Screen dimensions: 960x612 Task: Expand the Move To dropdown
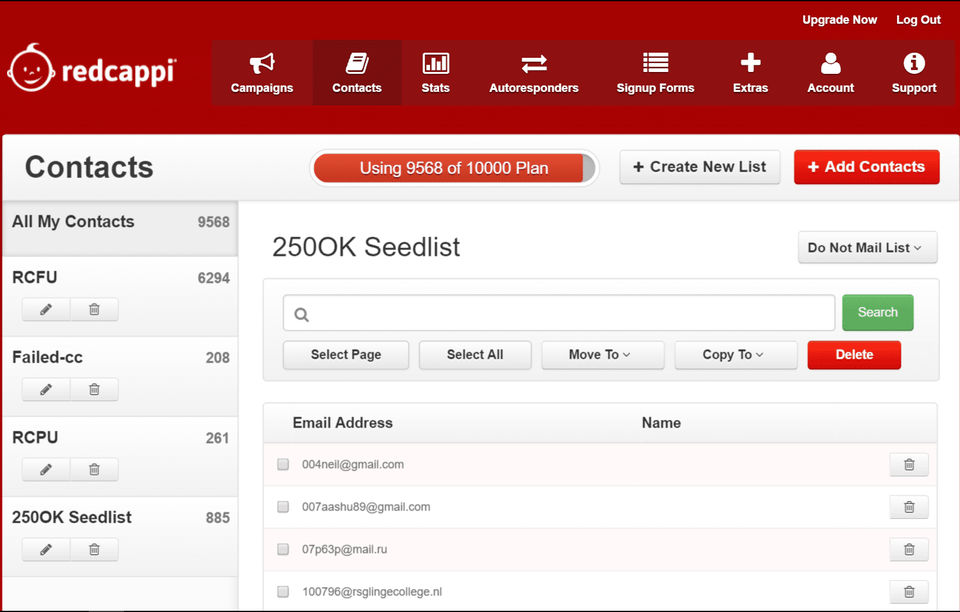[602, 355]
